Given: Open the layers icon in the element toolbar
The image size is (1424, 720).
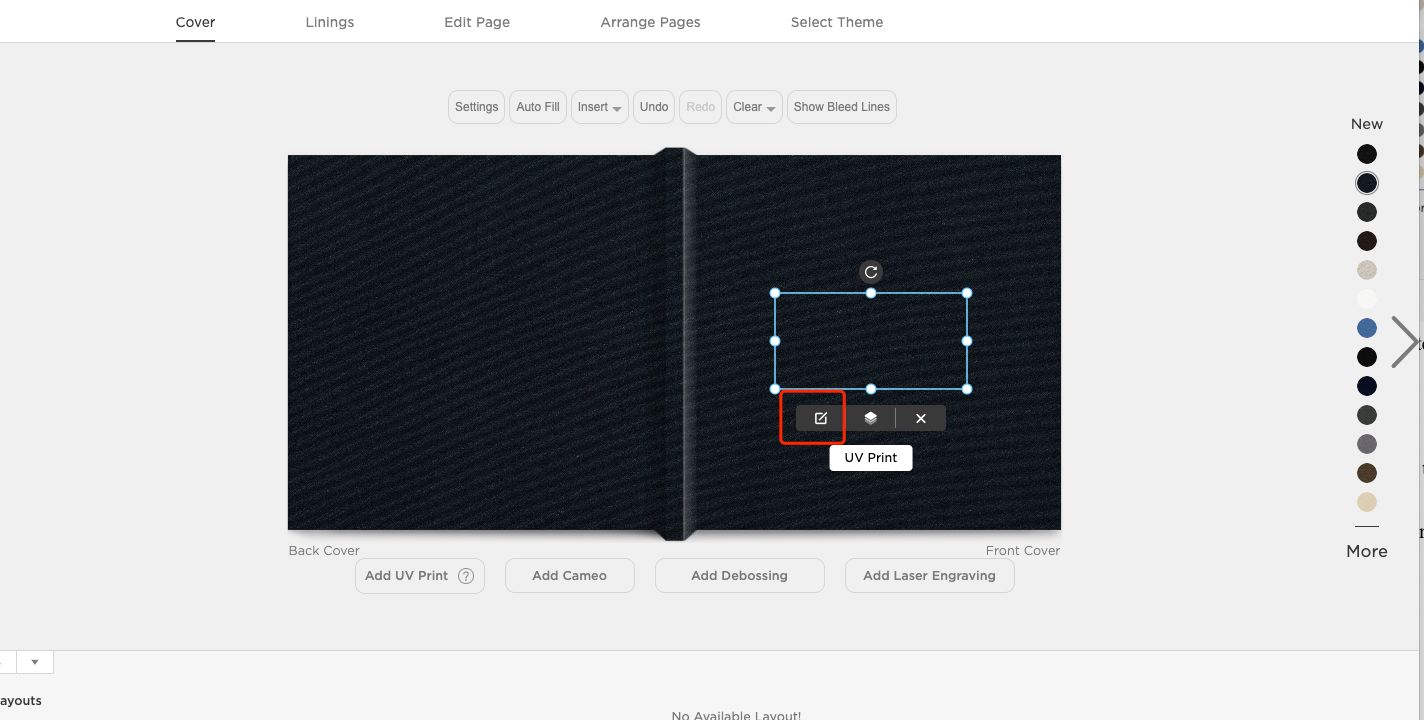Looking at the screenshot, I should point(871,418).
